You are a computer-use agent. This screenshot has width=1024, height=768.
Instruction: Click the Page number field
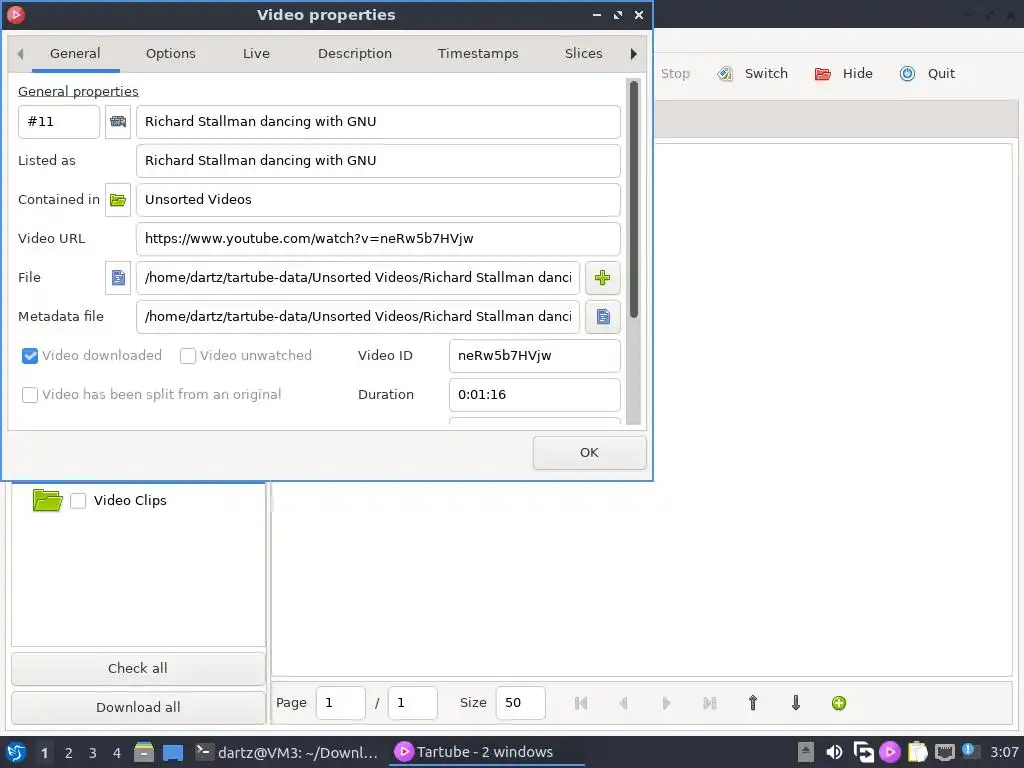click(340, 703)
